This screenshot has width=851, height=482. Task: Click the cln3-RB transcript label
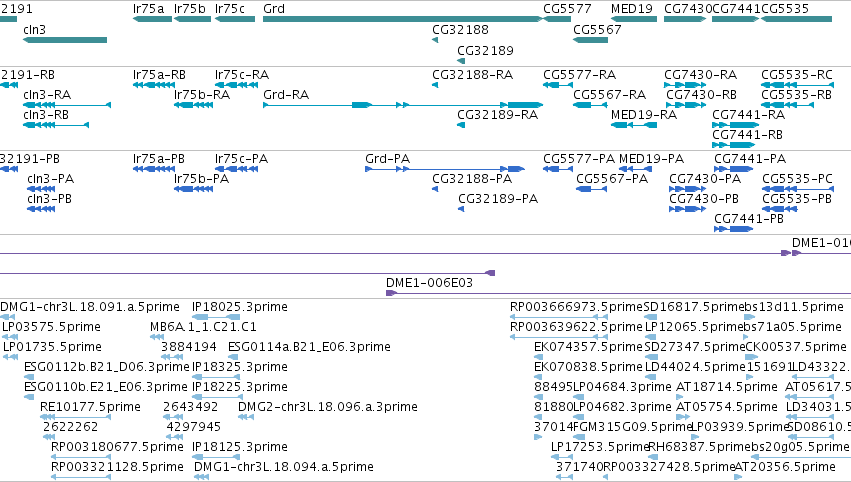[46, 115]
